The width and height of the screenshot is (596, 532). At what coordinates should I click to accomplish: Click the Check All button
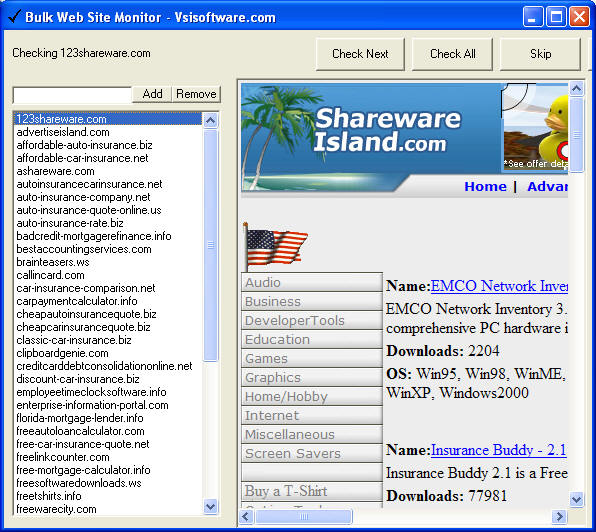452,54
